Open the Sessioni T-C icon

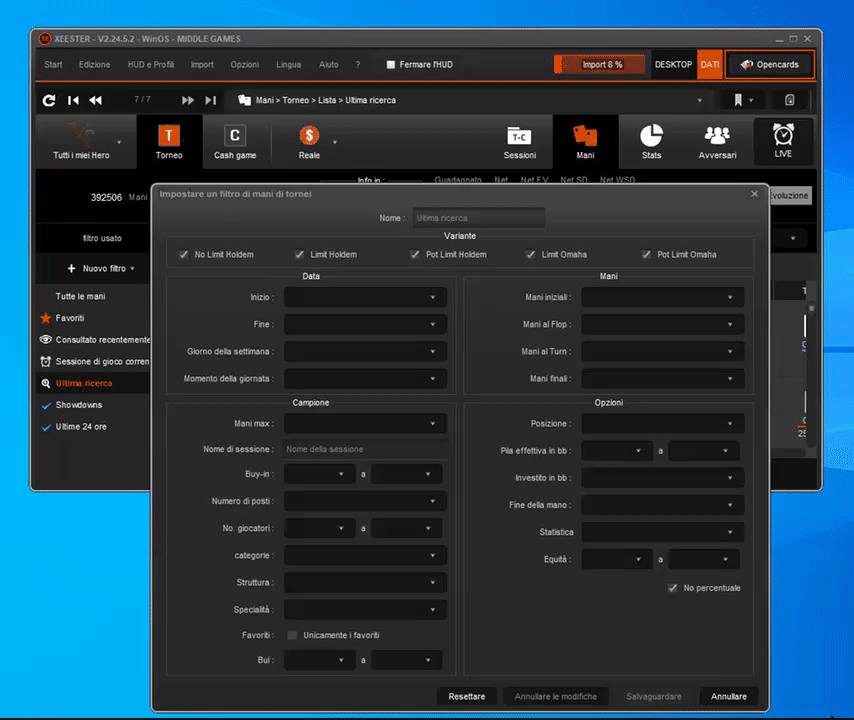click(519, 136)
